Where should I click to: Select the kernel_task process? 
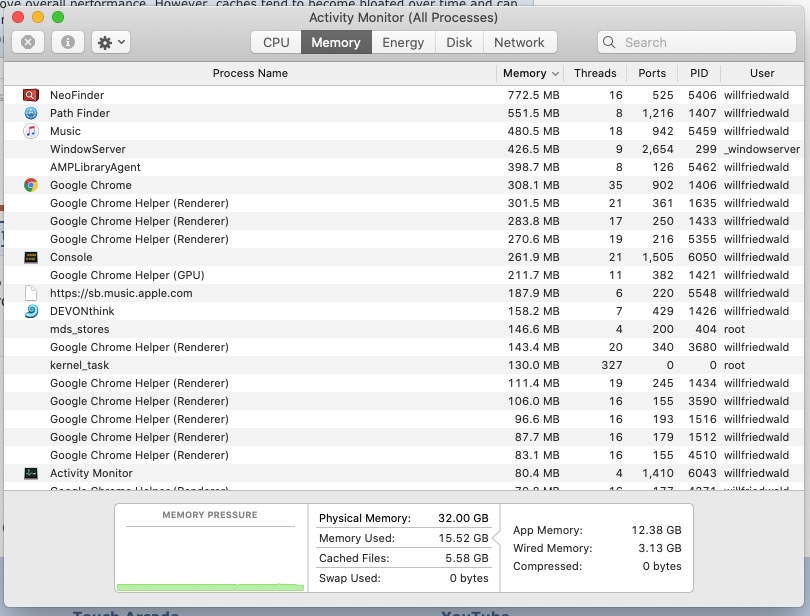(x=80, y=365)
